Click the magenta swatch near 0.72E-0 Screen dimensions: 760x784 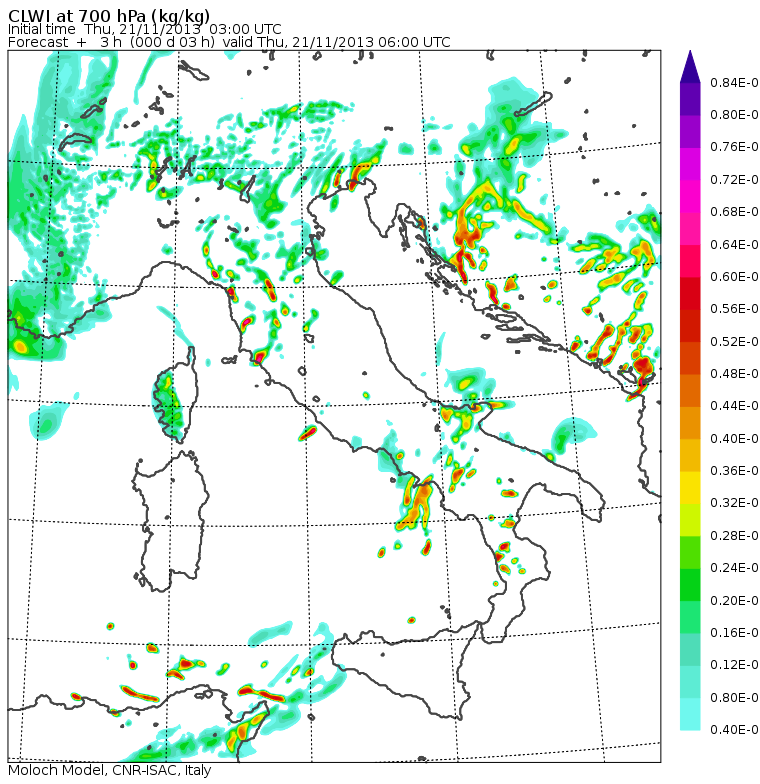click(690, 164)
